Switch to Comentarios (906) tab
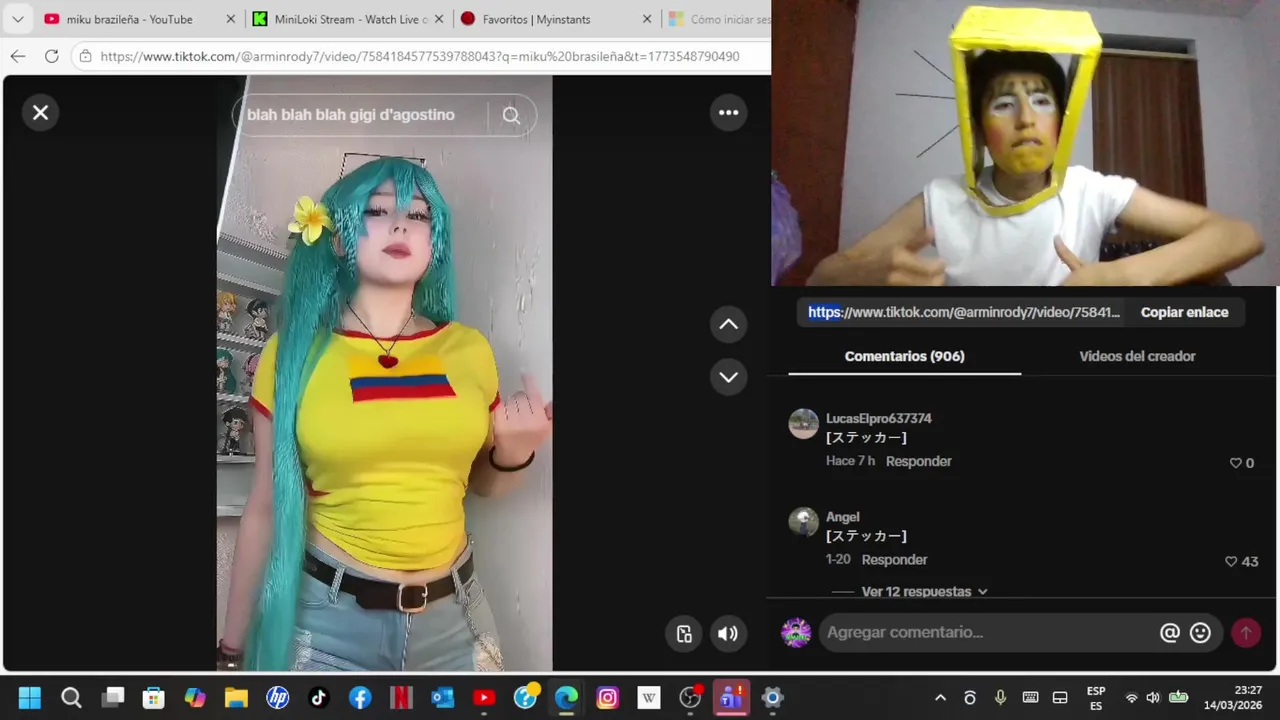Screen dimensions: 1280x720 point(904,356)
